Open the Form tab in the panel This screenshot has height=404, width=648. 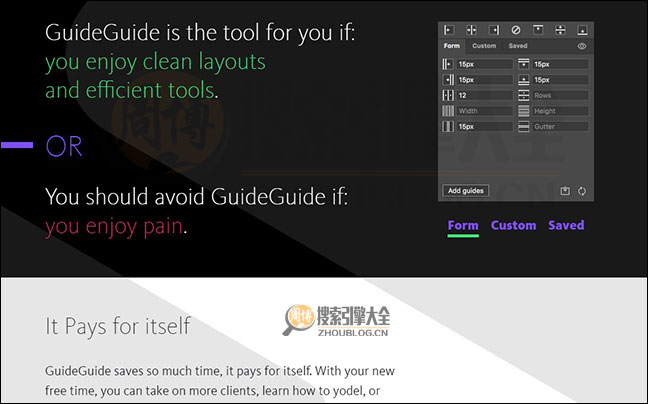[452, 46]
